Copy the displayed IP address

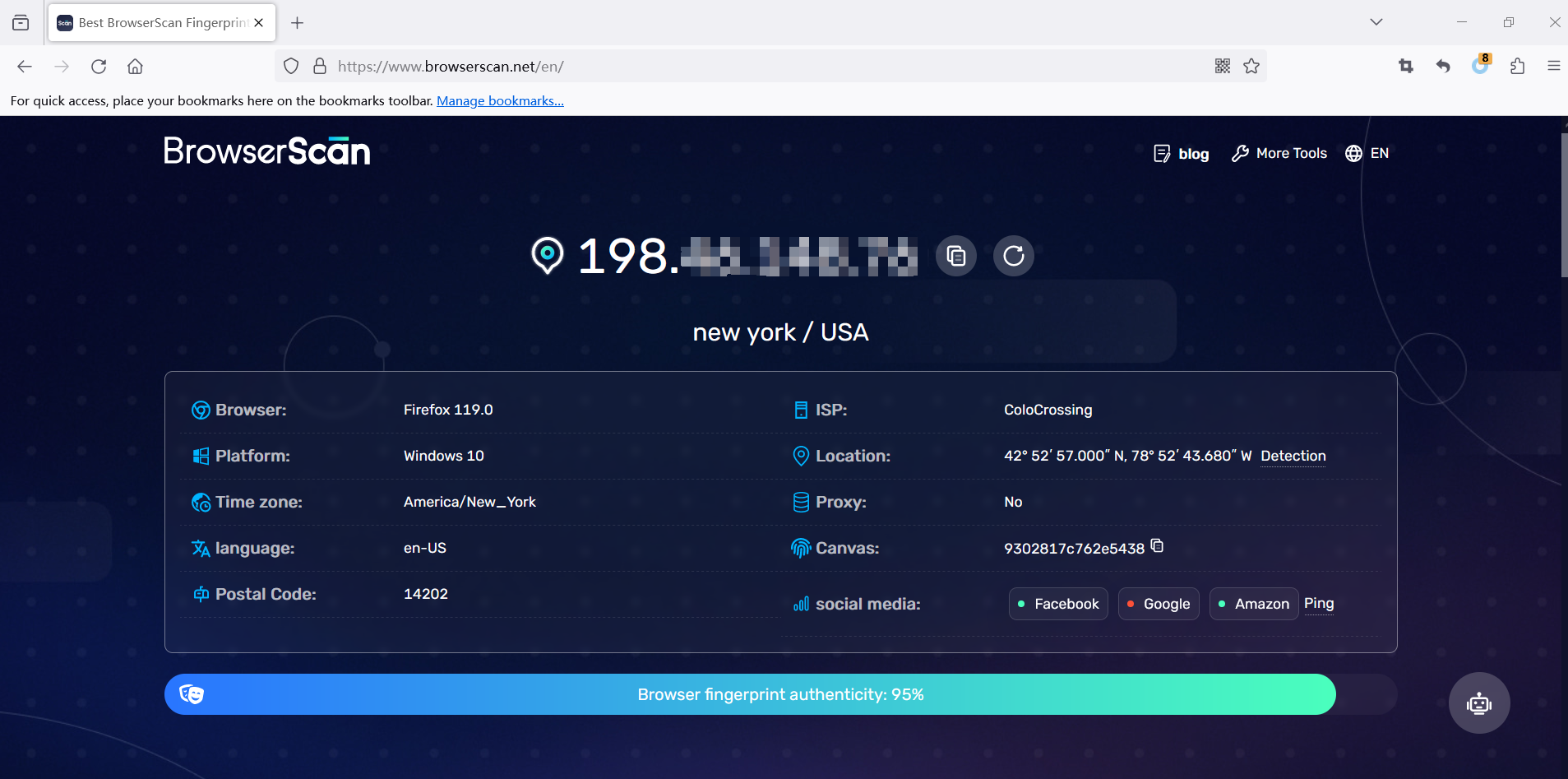coord(955,256)
